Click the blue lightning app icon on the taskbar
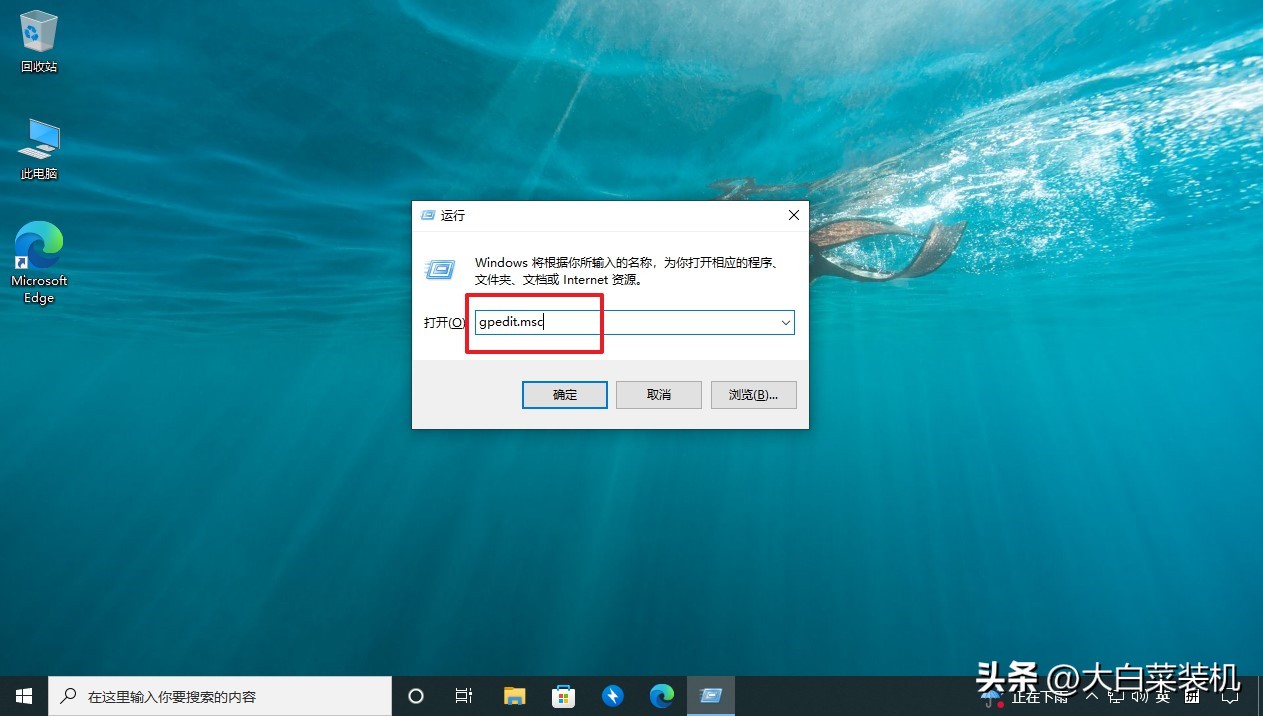The image size is (1263, 716). tap(612, 695)
